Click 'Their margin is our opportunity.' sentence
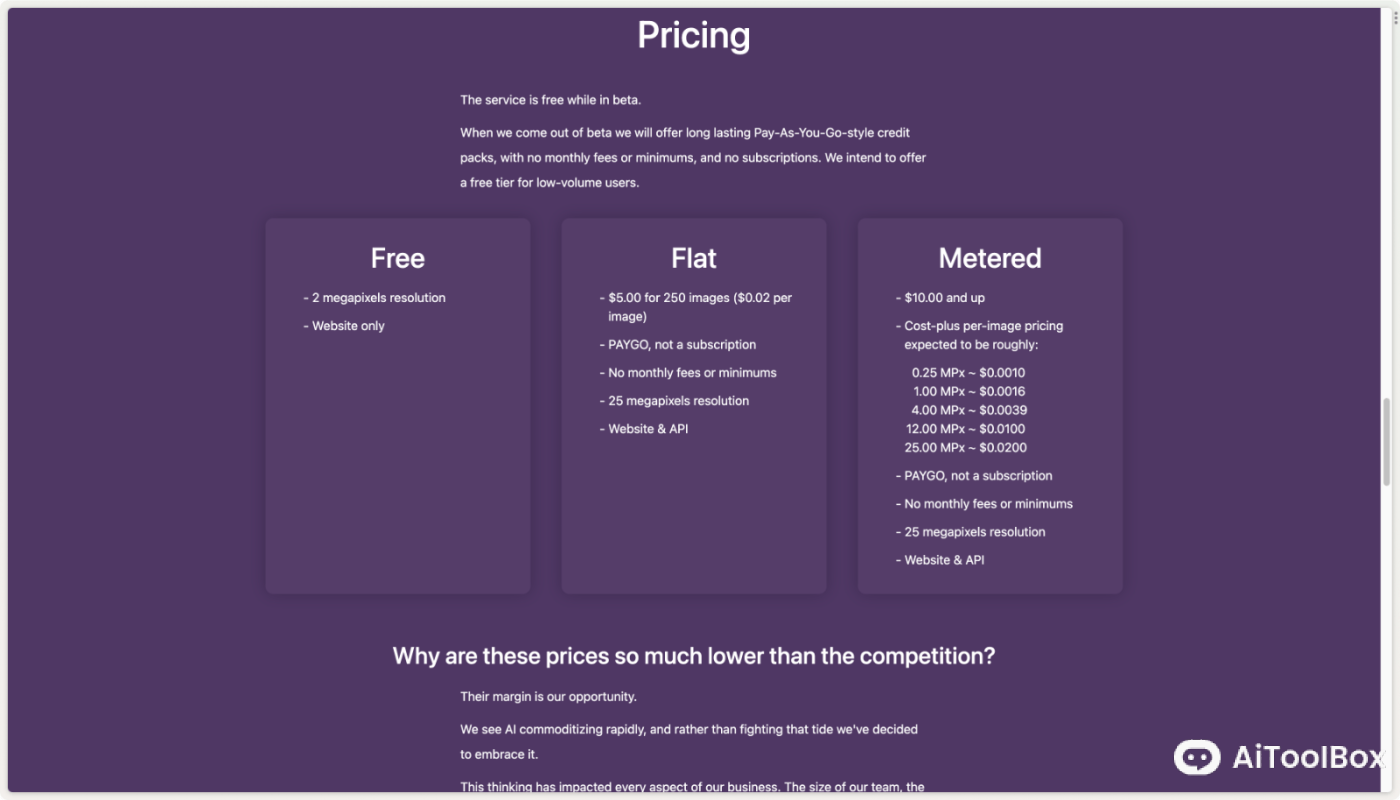Viewport: 1400px width, 800px height. 548,697
